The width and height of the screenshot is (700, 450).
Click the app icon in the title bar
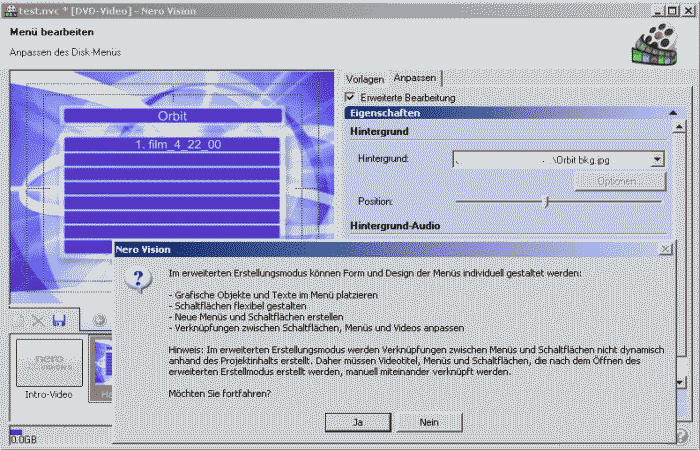(x=9, y=8)
